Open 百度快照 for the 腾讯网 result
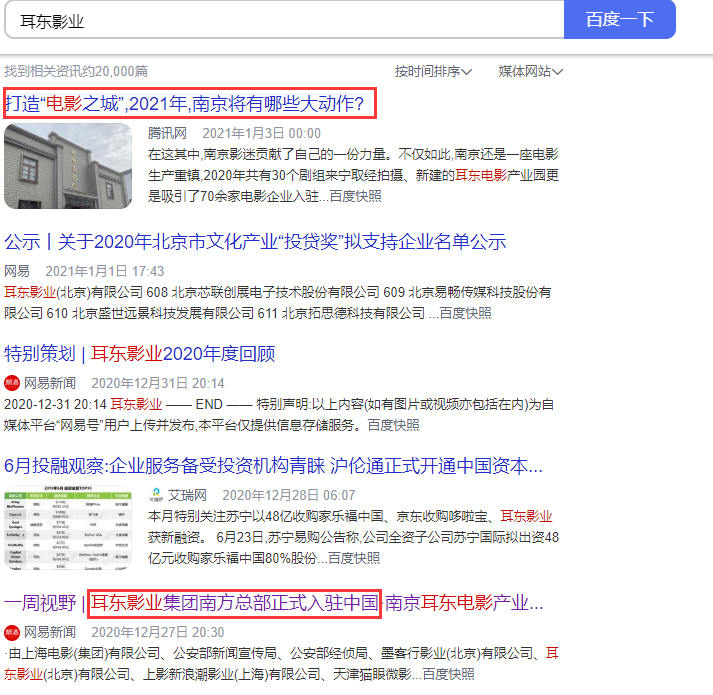The height and width of the screenshot is (695, 713). point(355,196)
